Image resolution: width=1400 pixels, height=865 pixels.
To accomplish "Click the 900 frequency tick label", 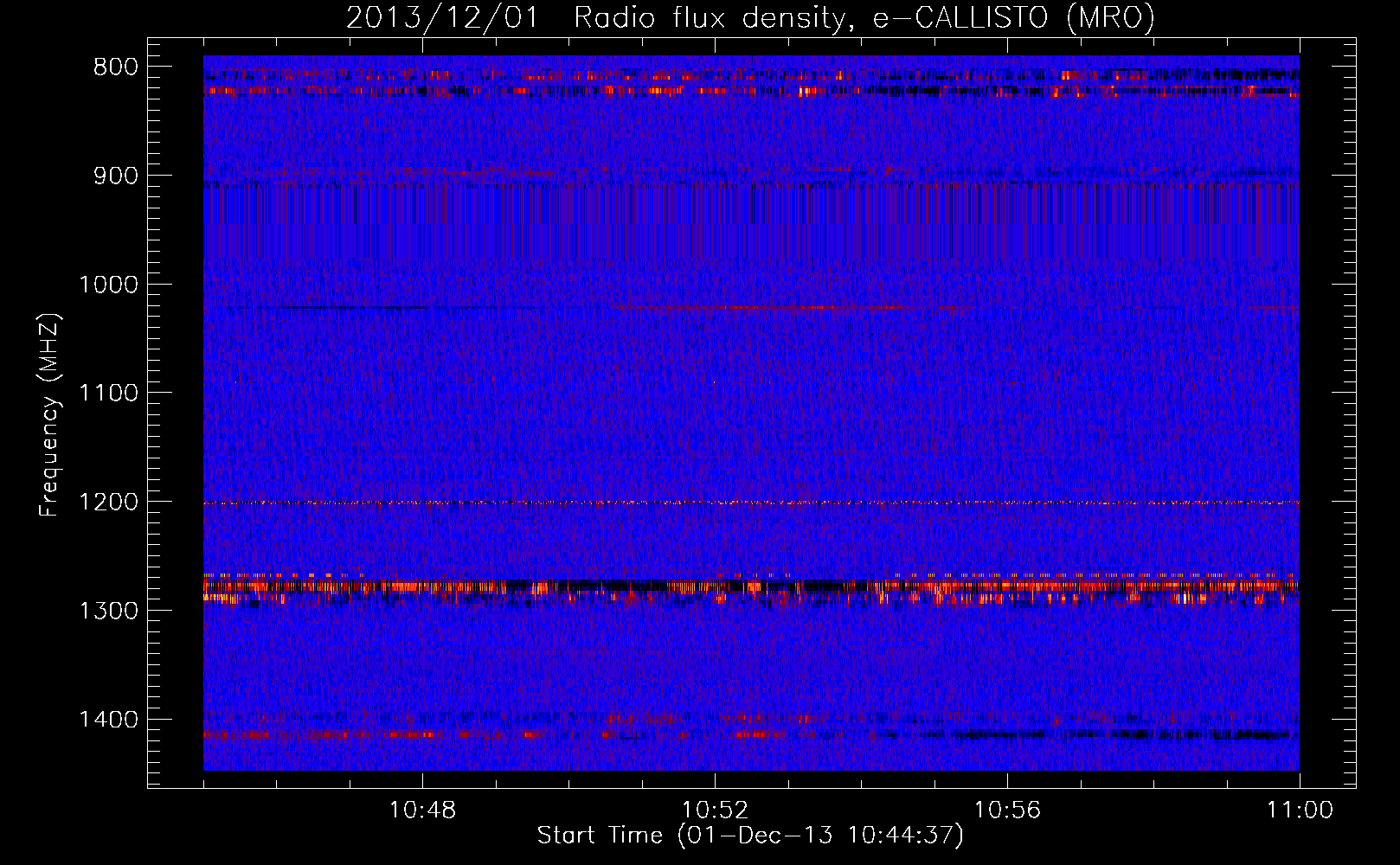I will (x=116, y=176).
